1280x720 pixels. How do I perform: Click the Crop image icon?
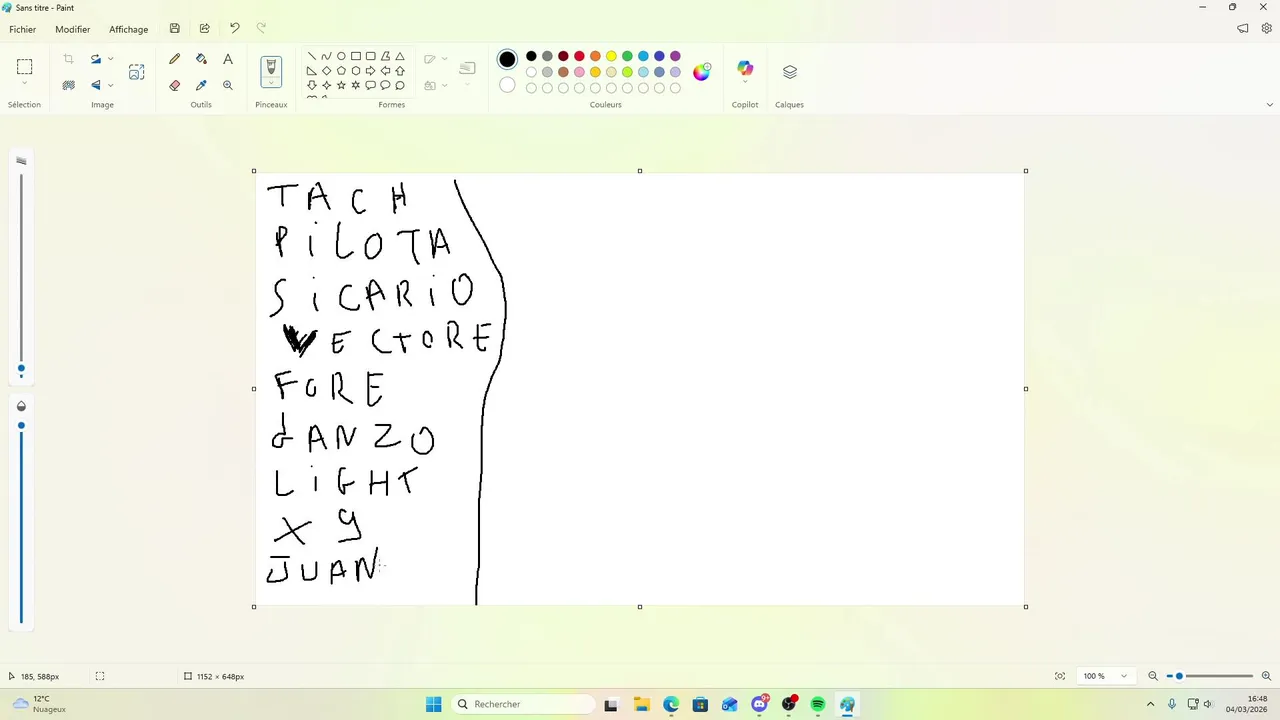[68, 59]
